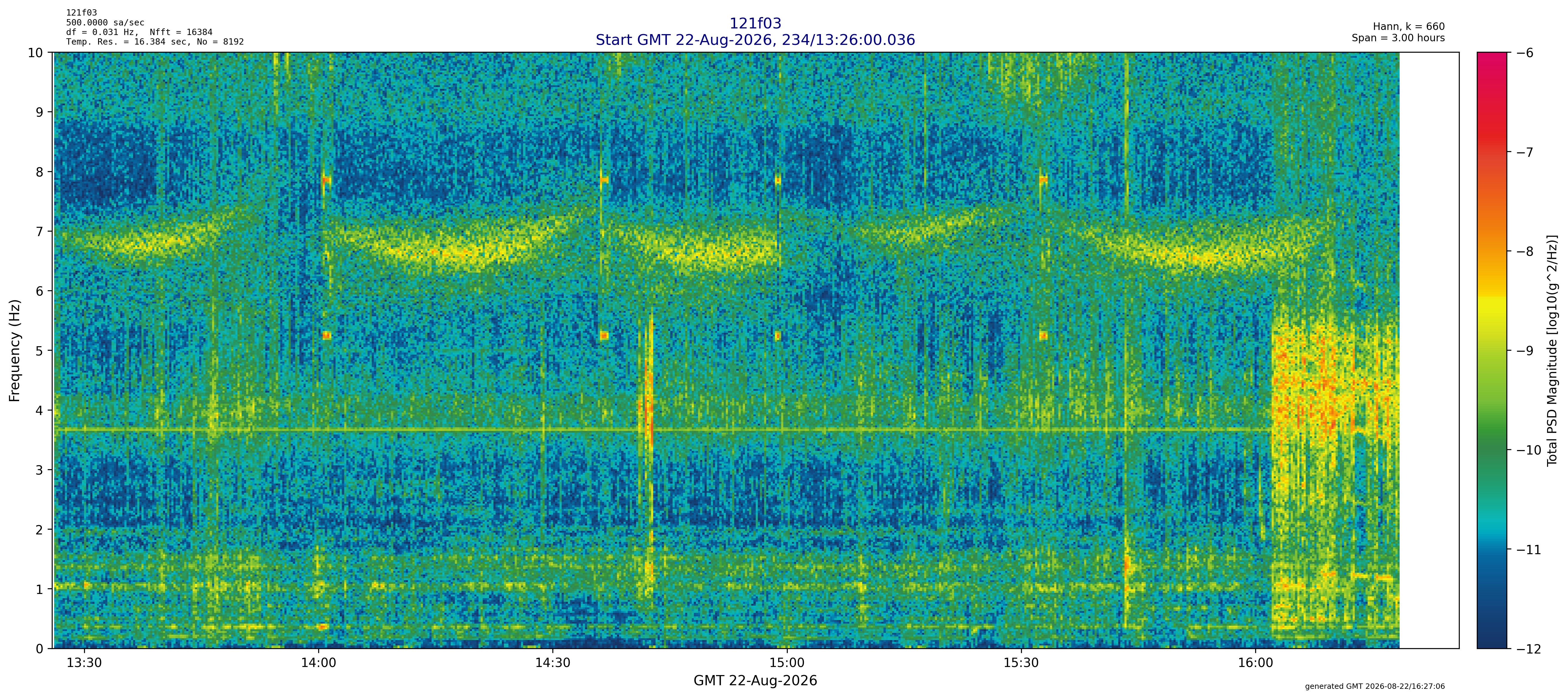Click the "−10" colorbar tick label
1568x699 pixels.
click(1529, 450)
